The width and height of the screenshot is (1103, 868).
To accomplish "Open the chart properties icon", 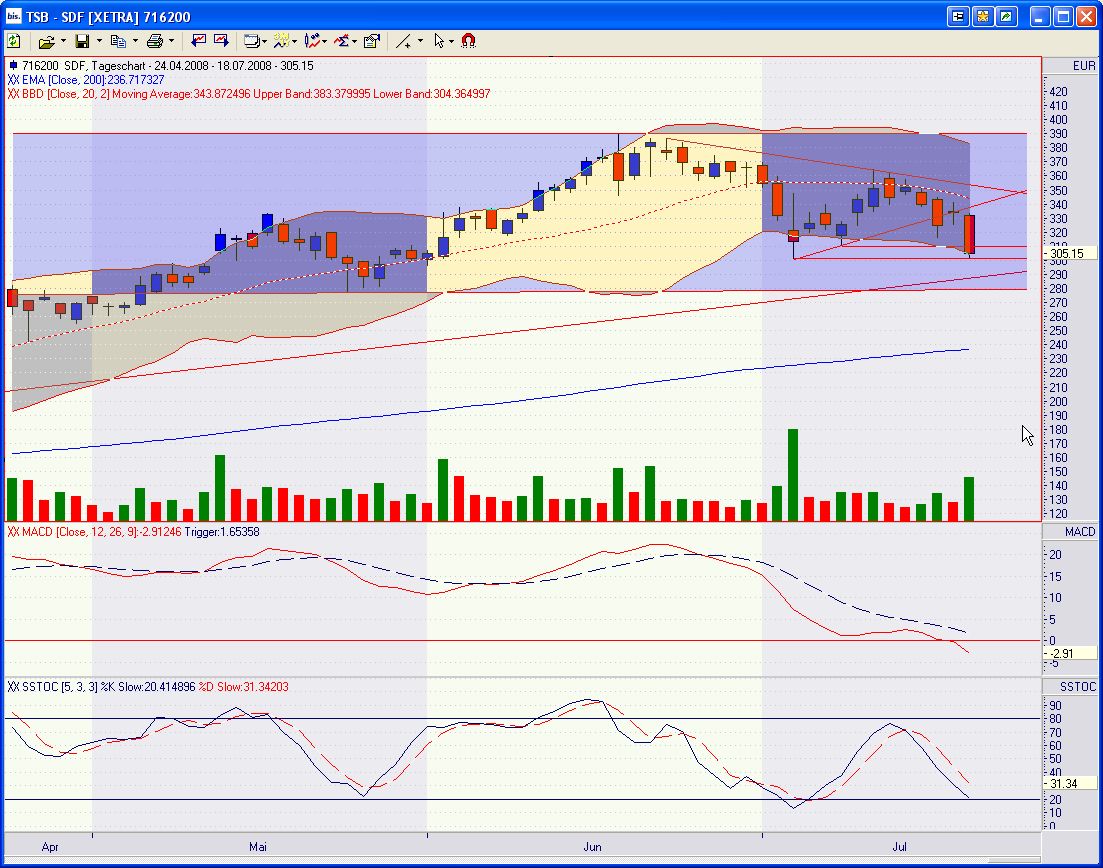I will (371, 41).
